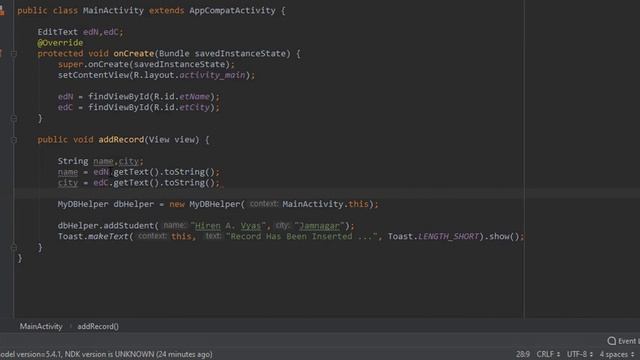Click the LENGTH_SHORT constant
Image resolution: width=640 pixels, height=360 pixels.
[448, 236]
